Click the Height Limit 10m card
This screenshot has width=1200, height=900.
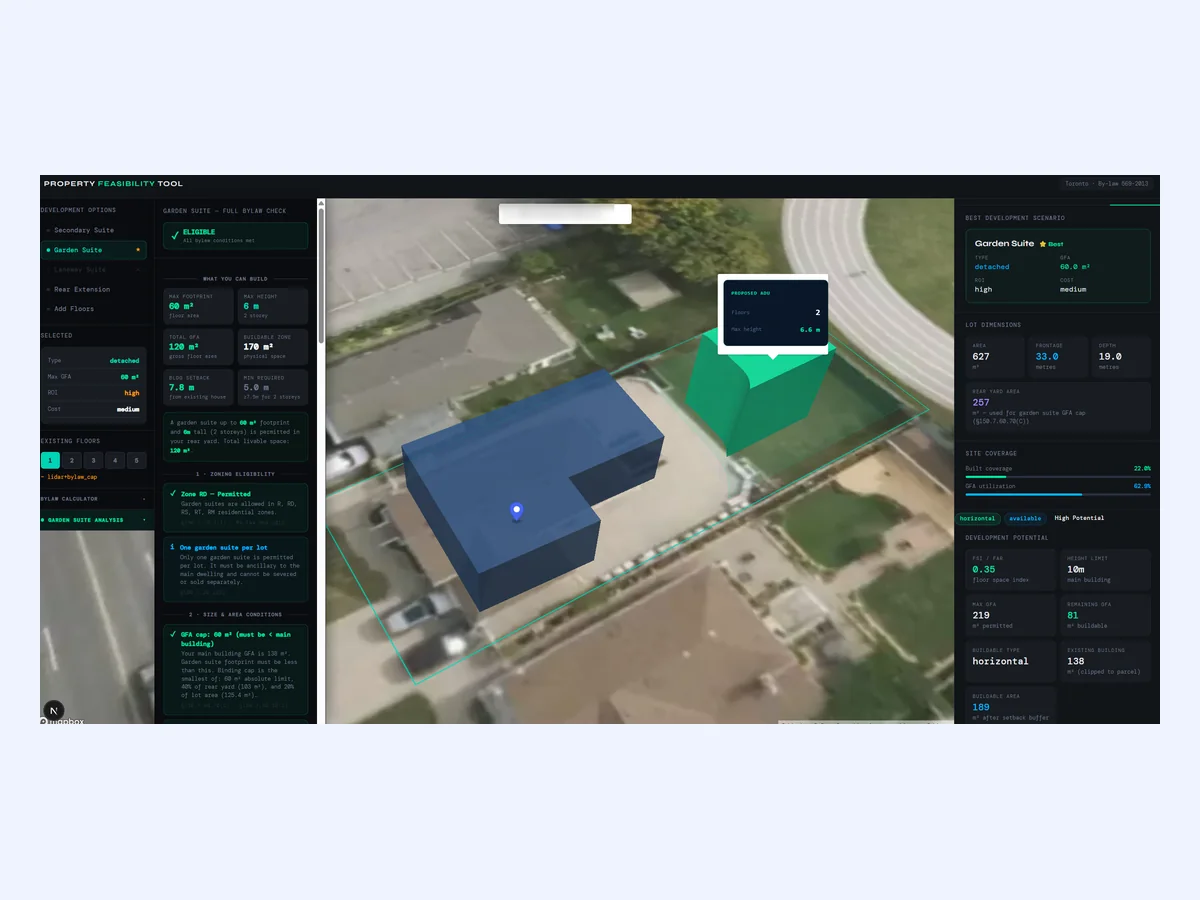[1105, 570]
